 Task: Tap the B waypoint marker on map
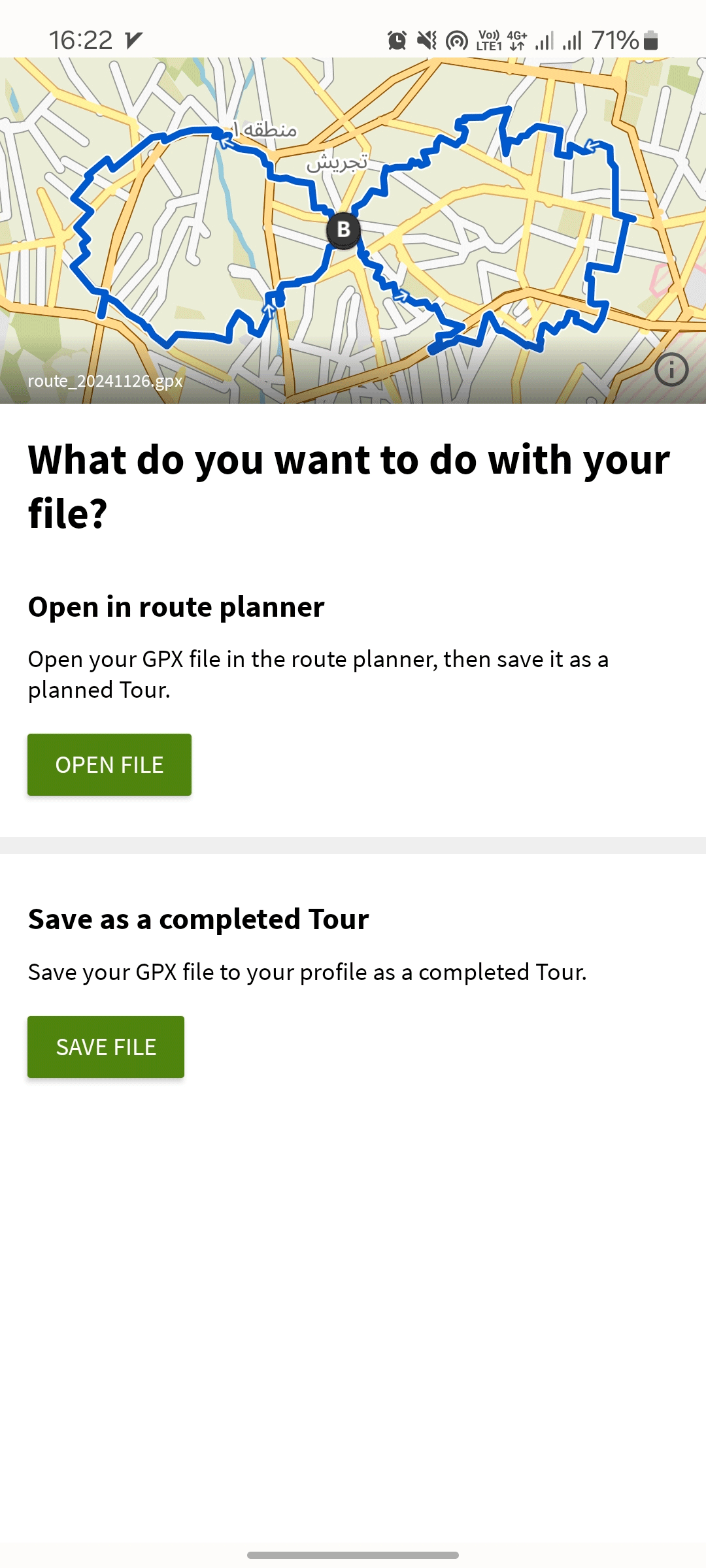[x=343, y=230]
